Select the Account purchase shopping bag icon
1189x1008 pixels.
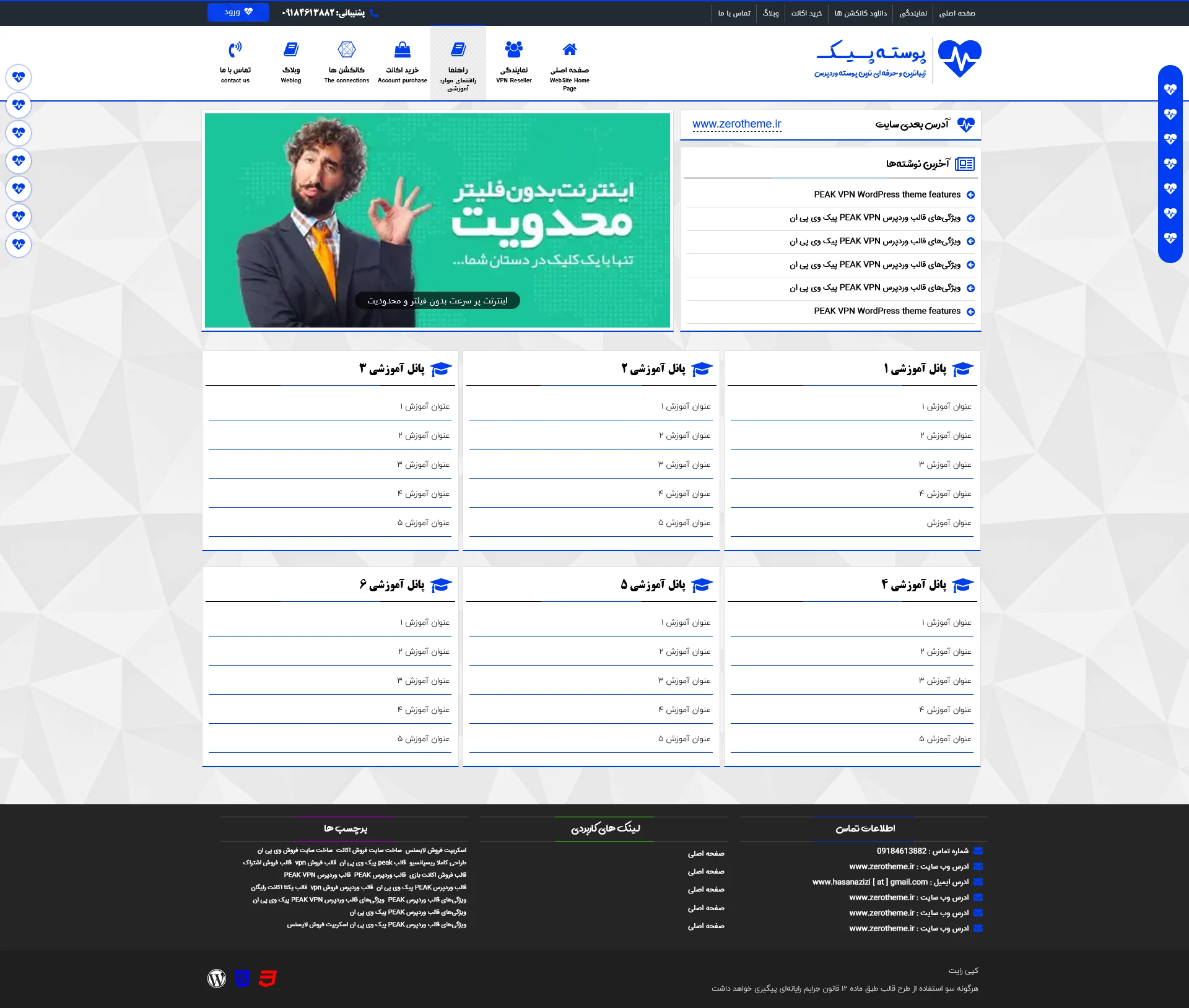pos(403,49)
